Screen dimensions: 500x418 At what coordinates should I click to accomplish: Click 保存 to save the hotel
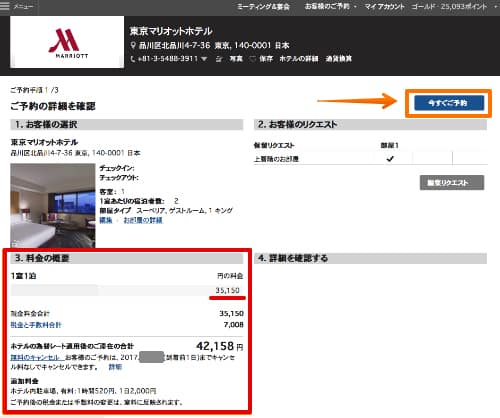(x=266, y=59)
